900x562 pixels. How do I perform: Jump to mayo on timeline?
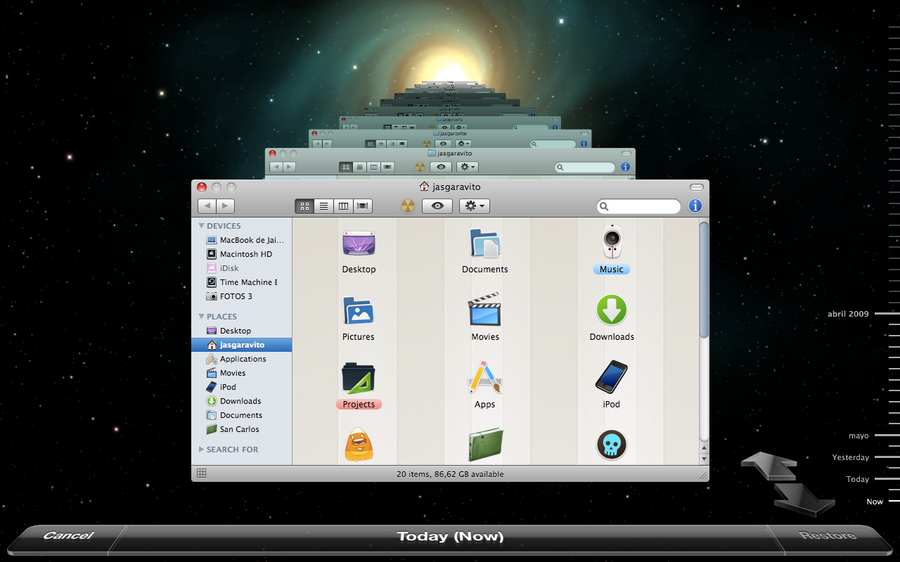[x=858, y=436]
